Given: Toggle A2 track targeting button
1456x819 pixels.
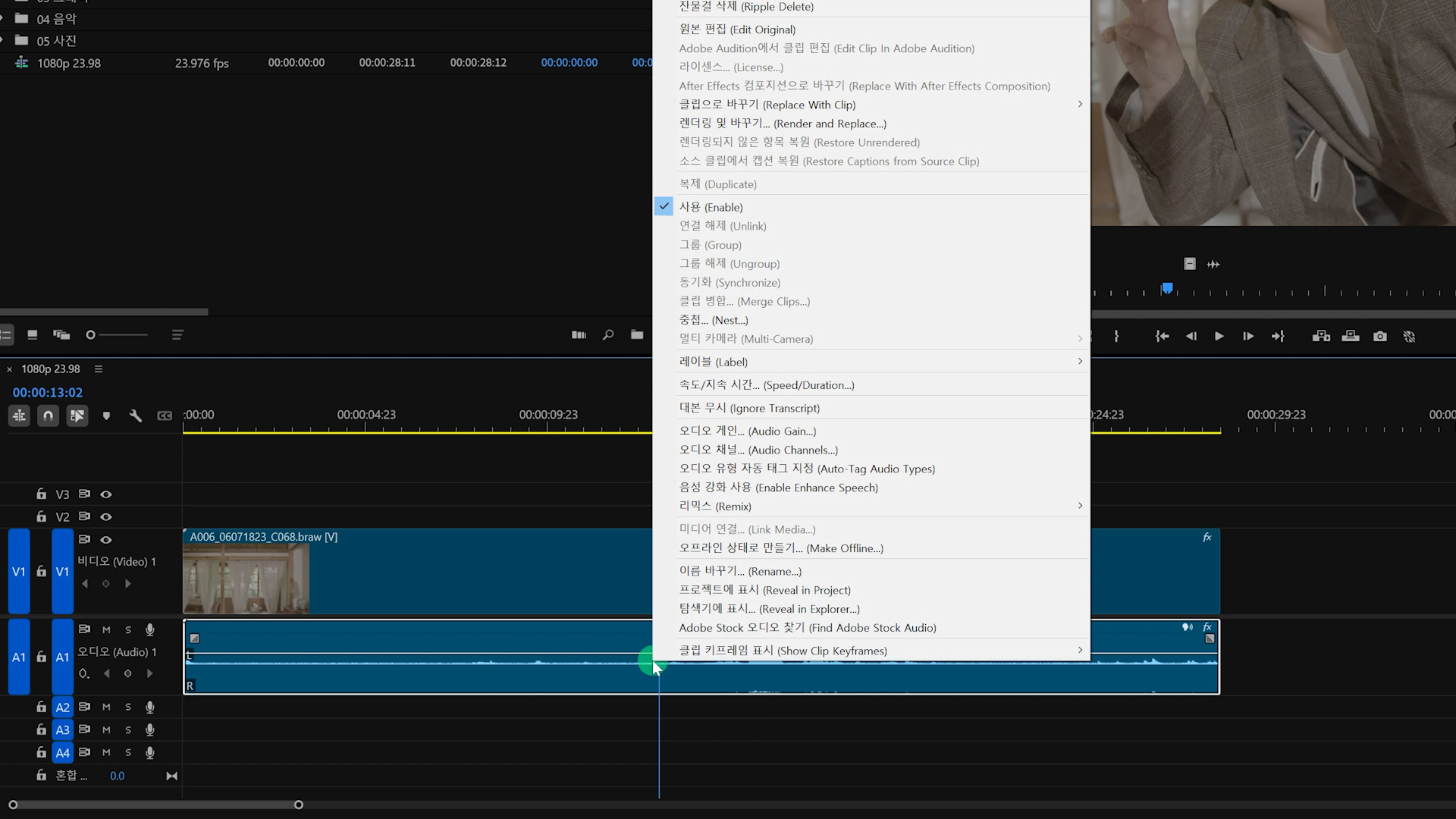Looking at the screenshot, I should pyautogui.click(x=62, y=707).
